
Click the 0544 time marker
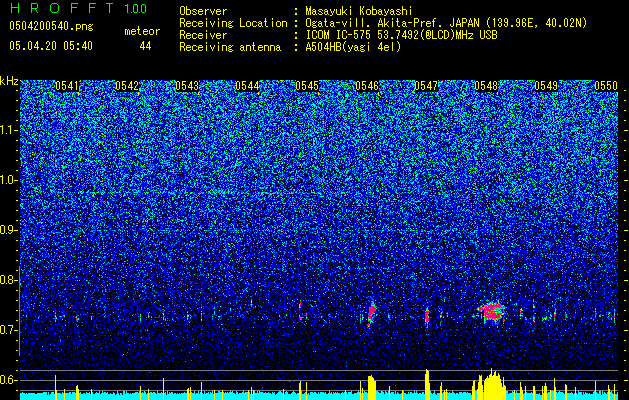(x=247, y=86)
